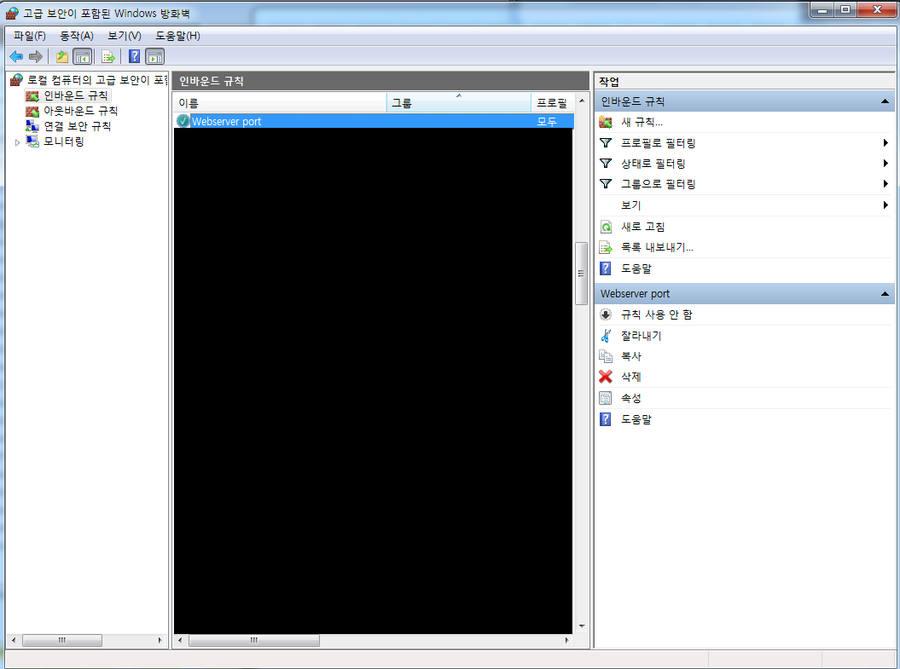This screenshot has height=669, width=900.
Task: Click the export icon next to 목록 내보내기
Action: click(x=606, y=247)
